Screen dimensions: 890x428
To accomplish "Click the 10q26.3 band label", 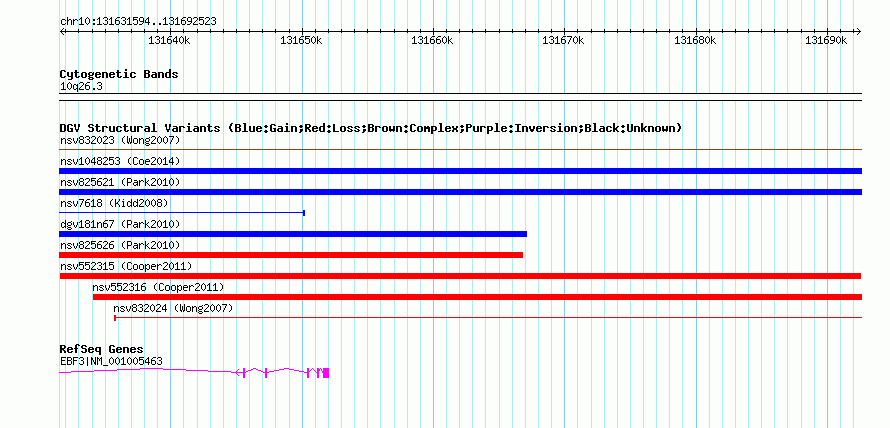I will click(81, 87).
